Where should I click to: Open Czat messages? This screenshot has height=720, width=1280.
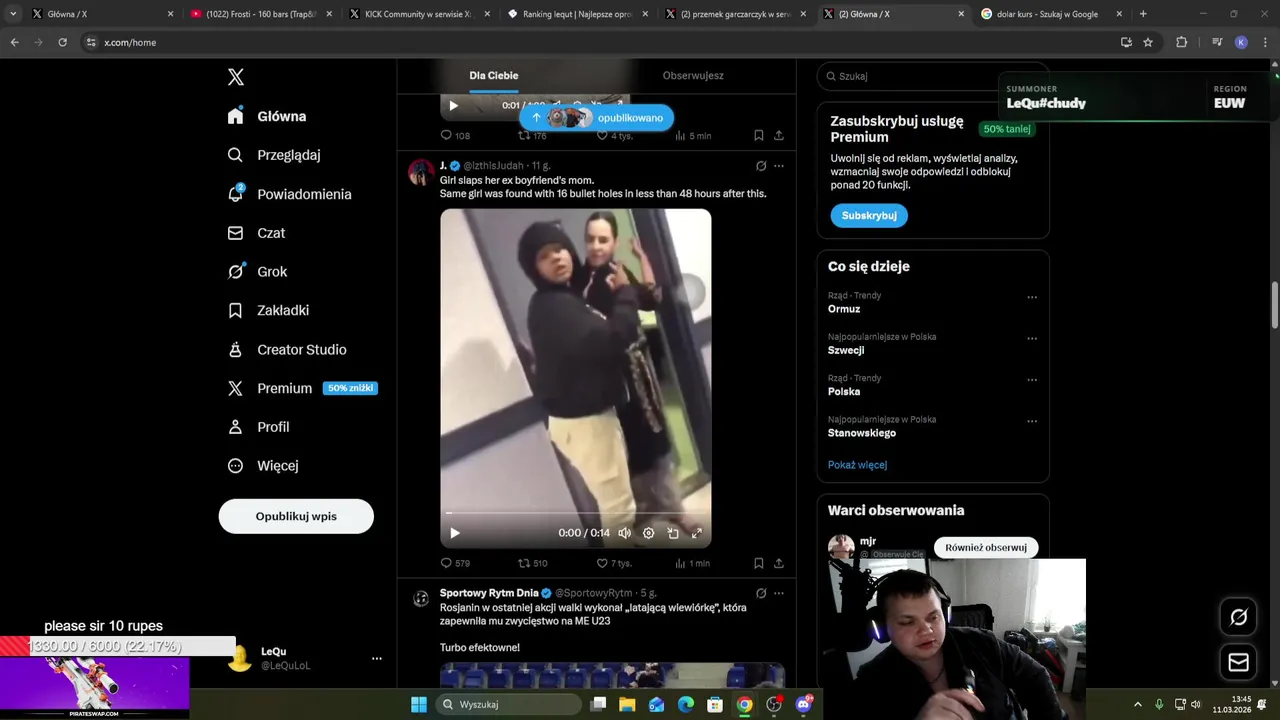coord(256,233)
